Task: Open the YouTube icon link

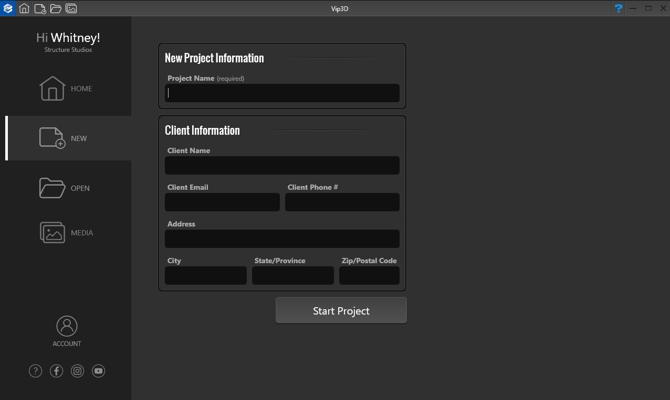Action: 98,371
